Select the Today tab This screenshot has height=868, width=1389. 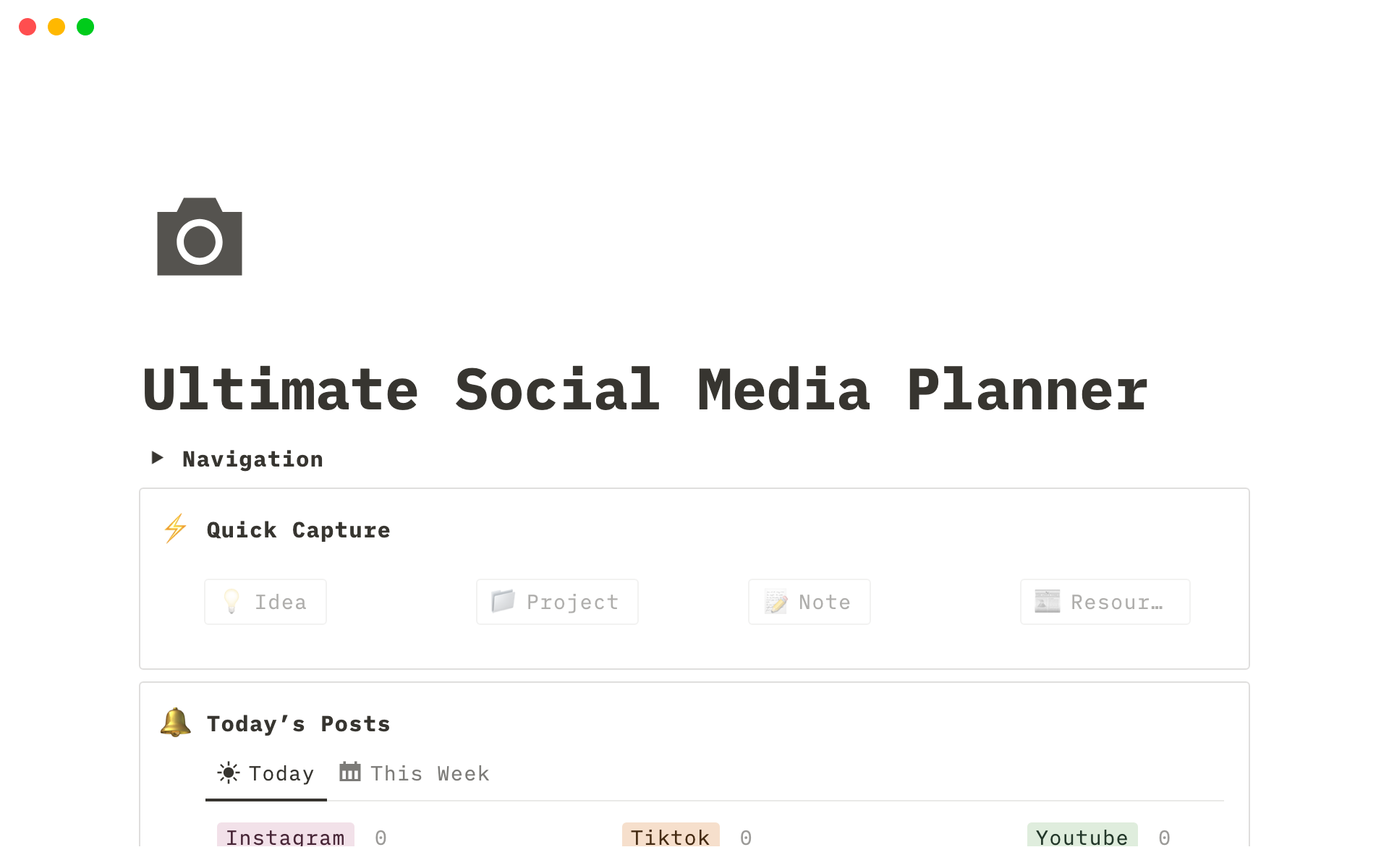tap(281, 774)
